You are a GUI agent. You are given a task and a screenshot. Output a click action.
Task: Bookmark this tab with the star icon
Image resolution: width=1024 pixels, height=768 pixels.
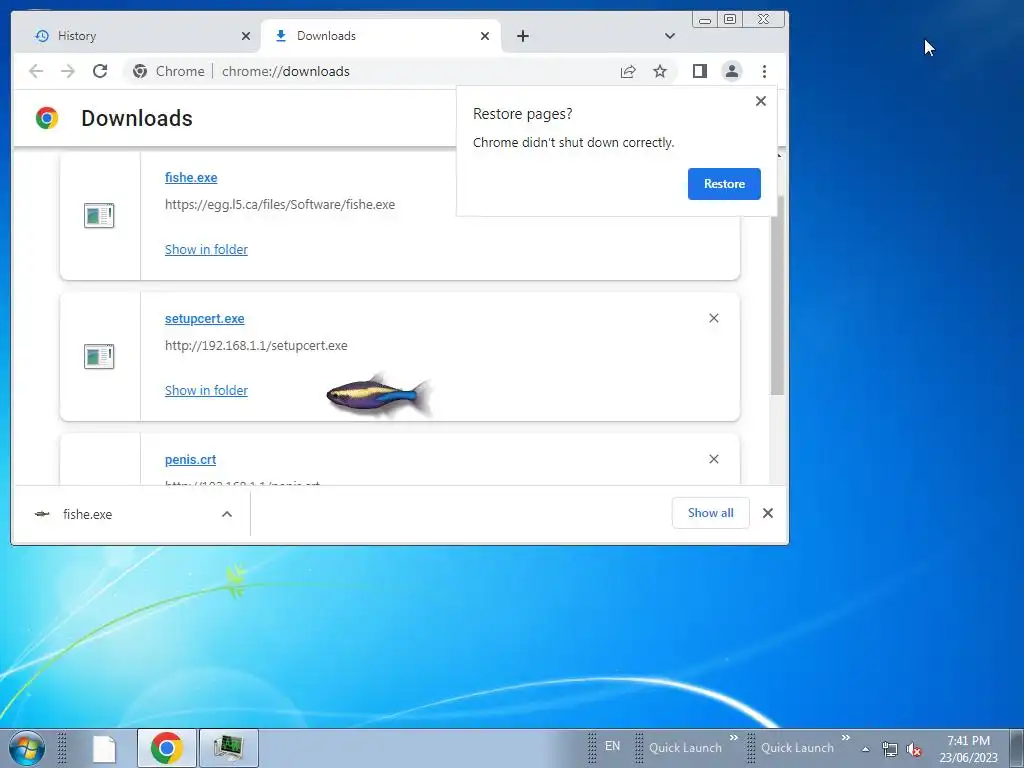[x=660, y=71]
